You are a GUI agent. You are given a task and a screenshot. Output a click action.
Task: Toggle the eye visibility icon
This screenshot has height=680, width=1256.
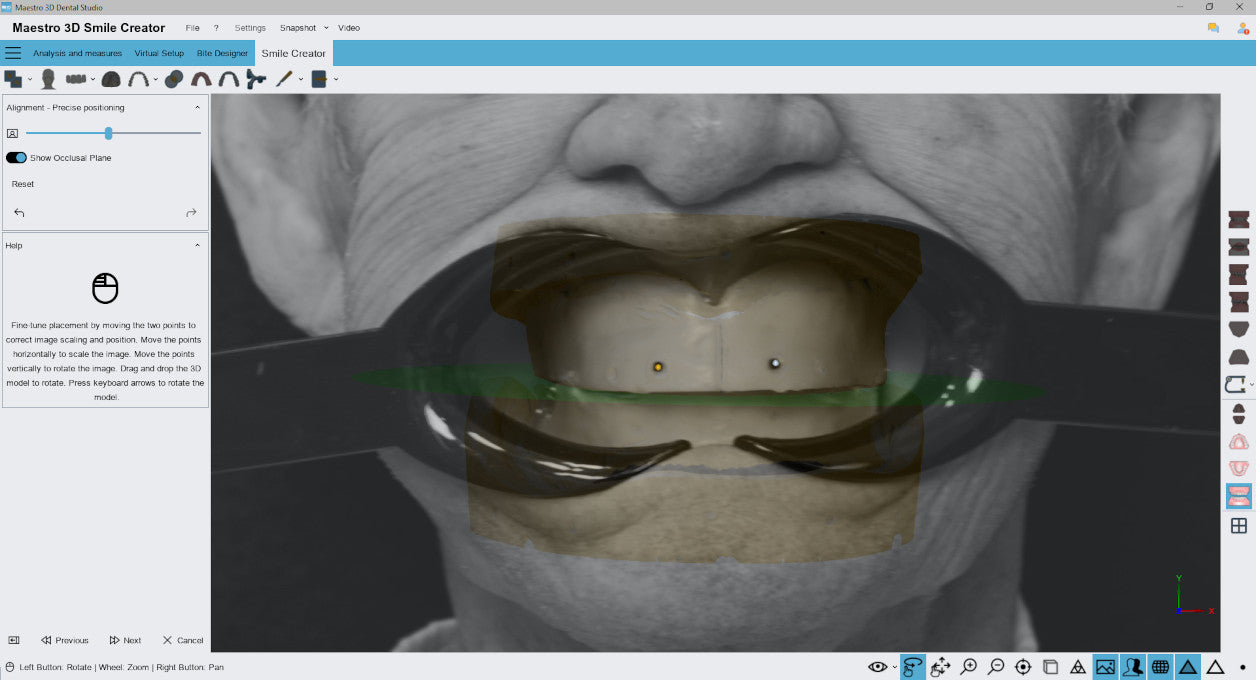[x=877, y=667]
